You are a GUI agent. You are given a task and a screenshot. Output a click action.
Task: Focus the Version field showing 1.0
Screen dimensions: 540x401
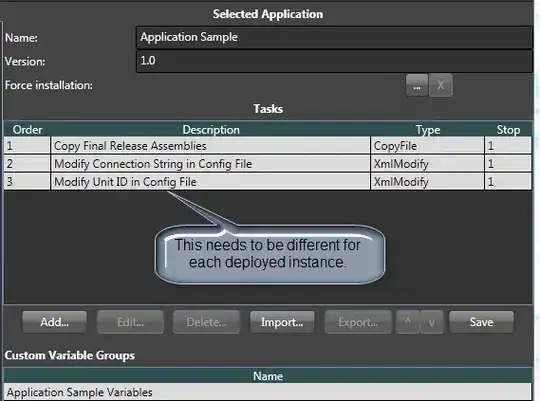[x=334, y=61]
